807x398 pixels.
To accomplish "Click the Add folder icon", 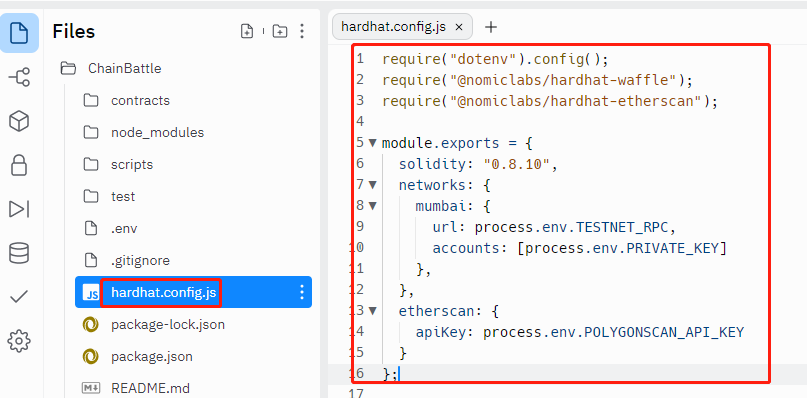I will (x=280, y=31).
